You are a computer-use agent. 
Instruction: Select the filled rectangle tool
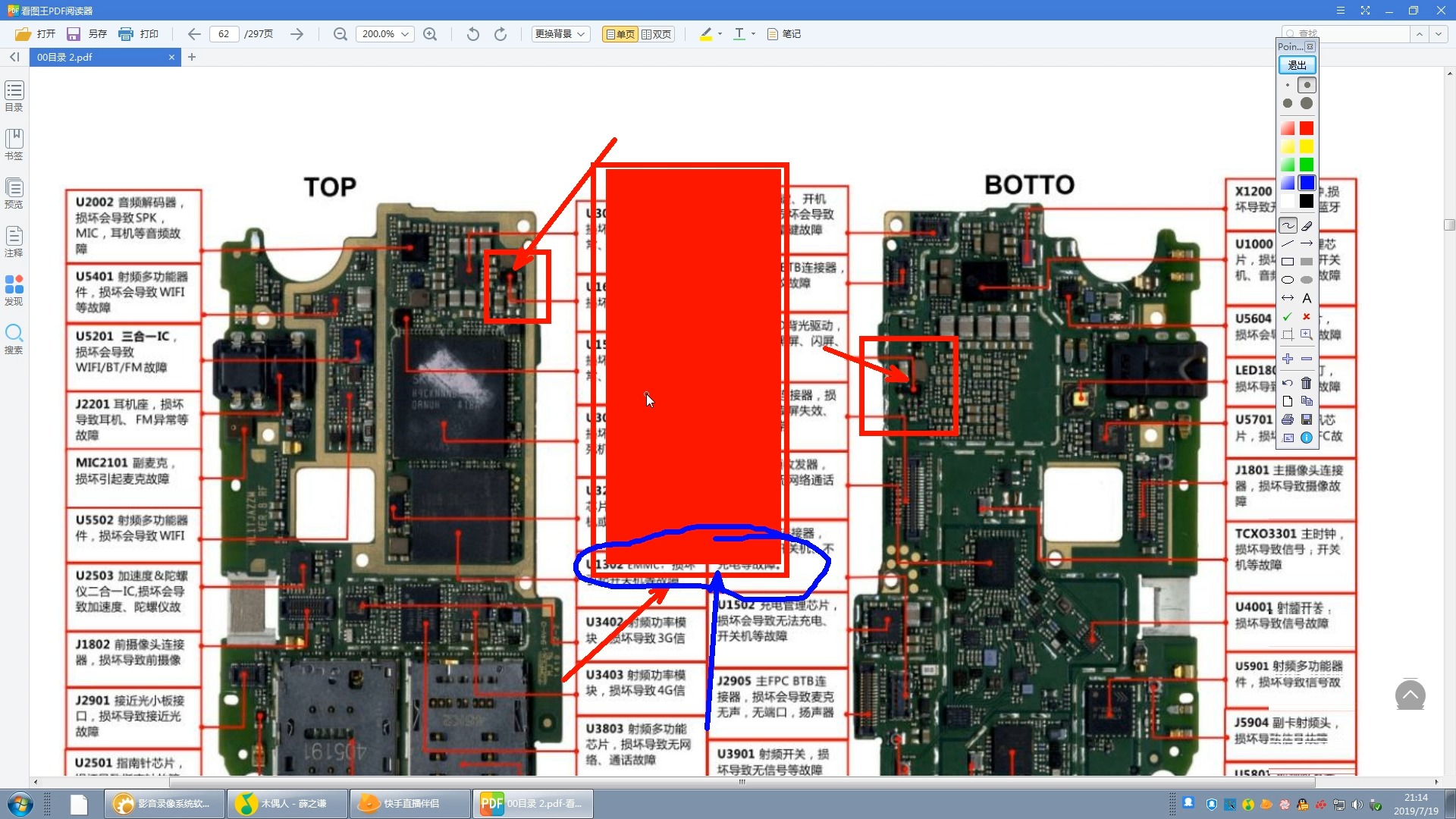[1307, 262]
